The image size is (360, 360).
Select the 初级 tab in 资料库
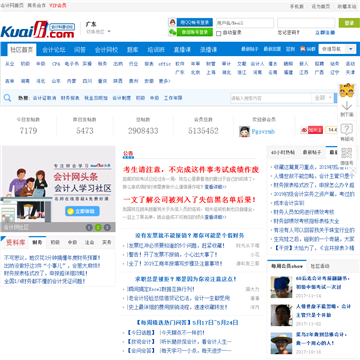55,242
